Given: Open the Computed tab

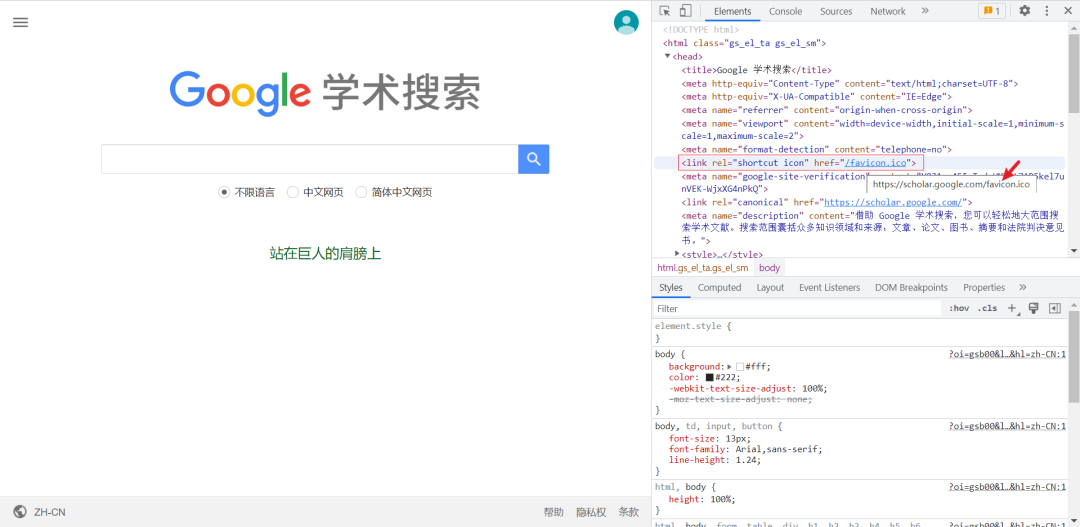Looking at the screenshot, I should click(720, 287).
